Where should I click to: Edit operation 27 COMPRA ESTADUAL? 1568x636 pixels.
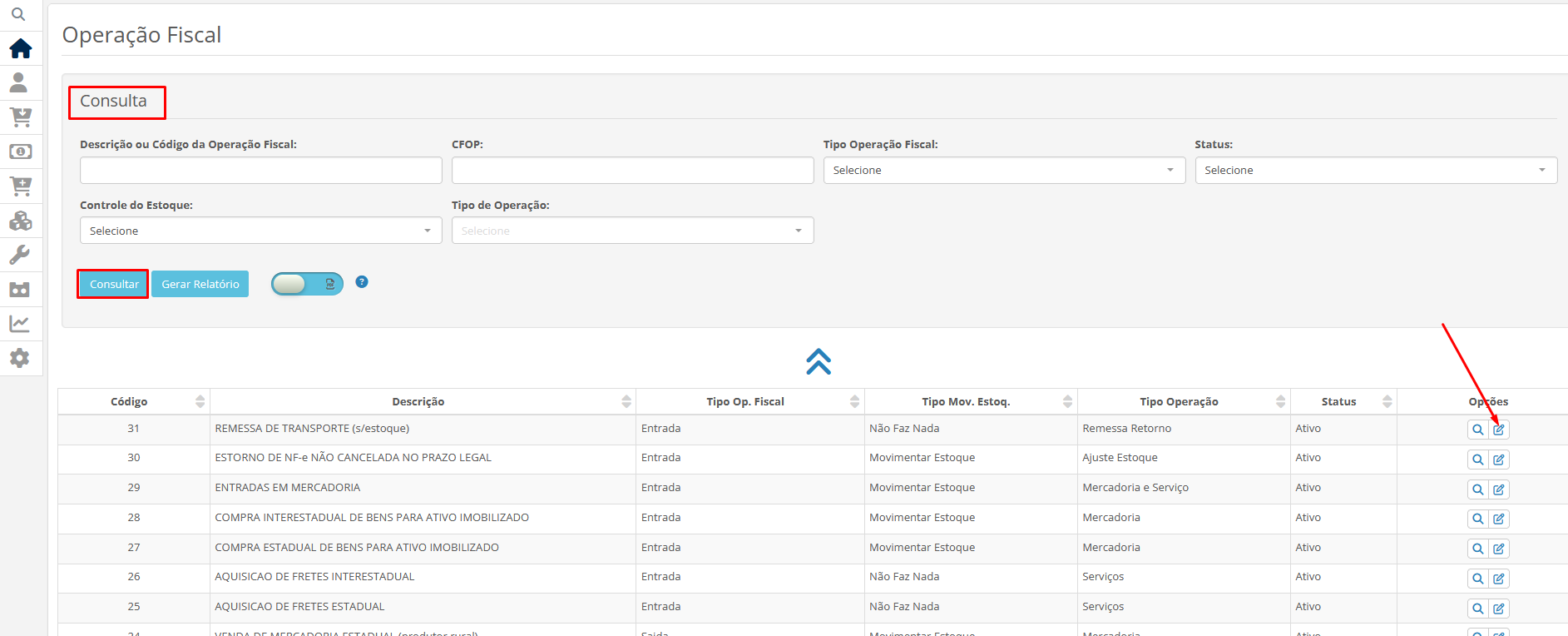tap(1499, 549)
